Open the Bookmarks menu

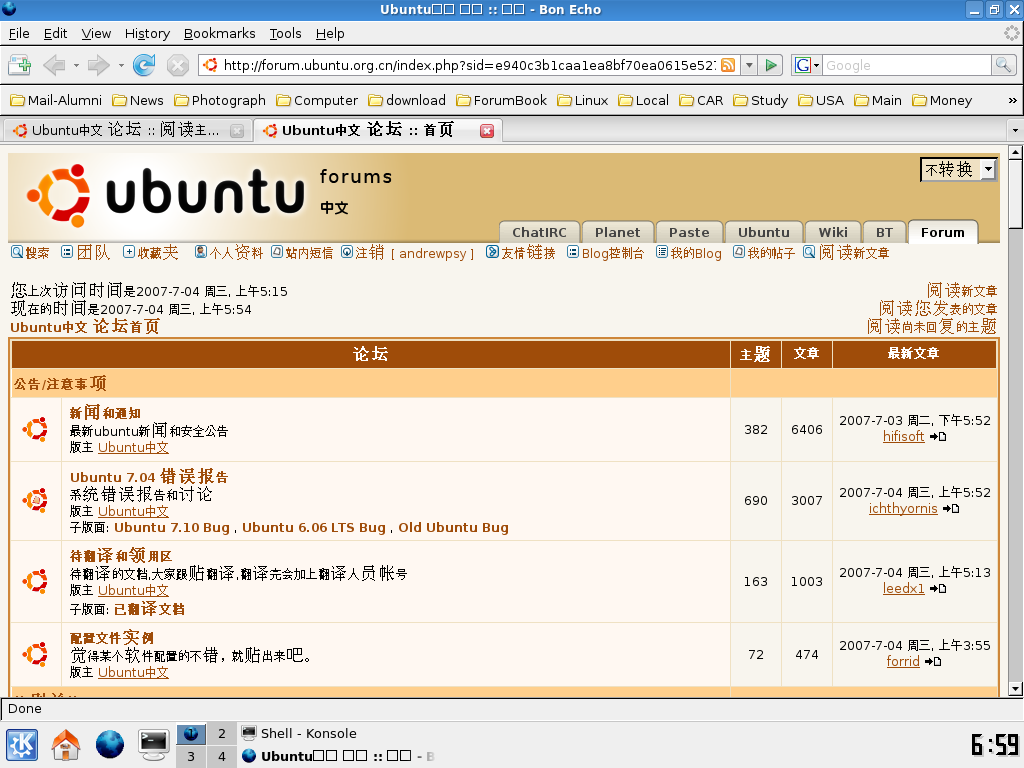pyautogui.click(x=219, y=33)
